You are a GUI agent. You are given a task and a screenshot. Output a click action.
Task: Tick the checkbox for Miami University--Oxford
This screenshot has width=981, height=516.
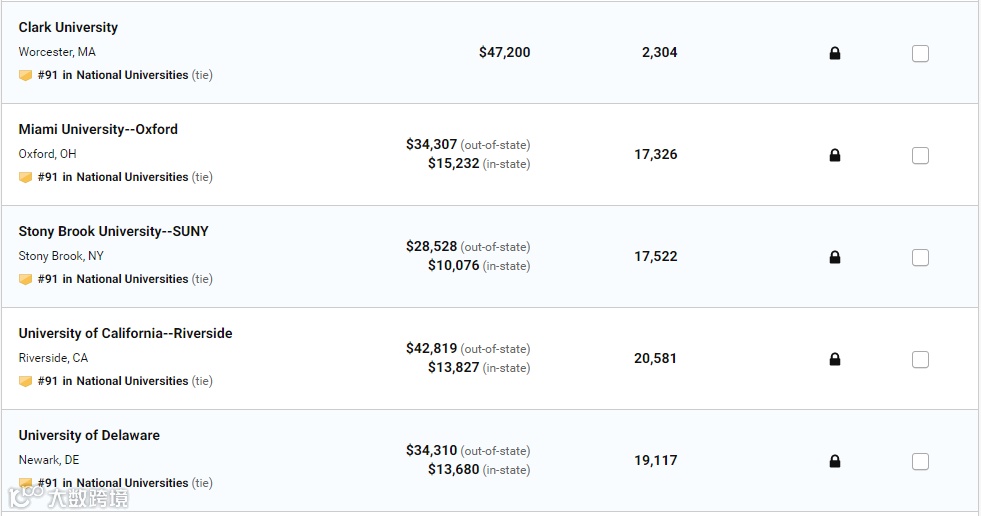920,155
